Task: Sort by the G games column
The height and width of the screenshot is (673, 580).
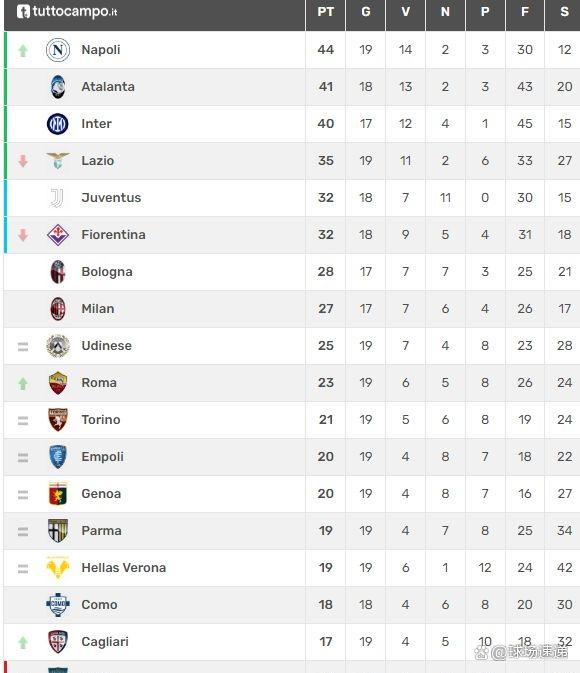Action: [x=365, y=12]
